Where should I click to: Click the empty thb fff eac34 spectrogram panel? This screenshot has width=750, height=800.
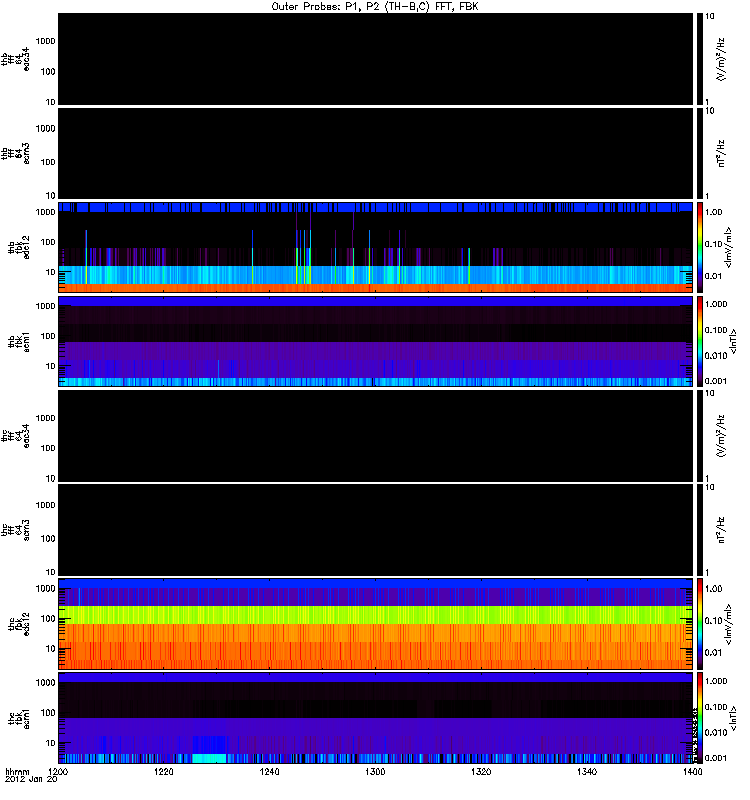pyautogui.click(x=375, y=59)
